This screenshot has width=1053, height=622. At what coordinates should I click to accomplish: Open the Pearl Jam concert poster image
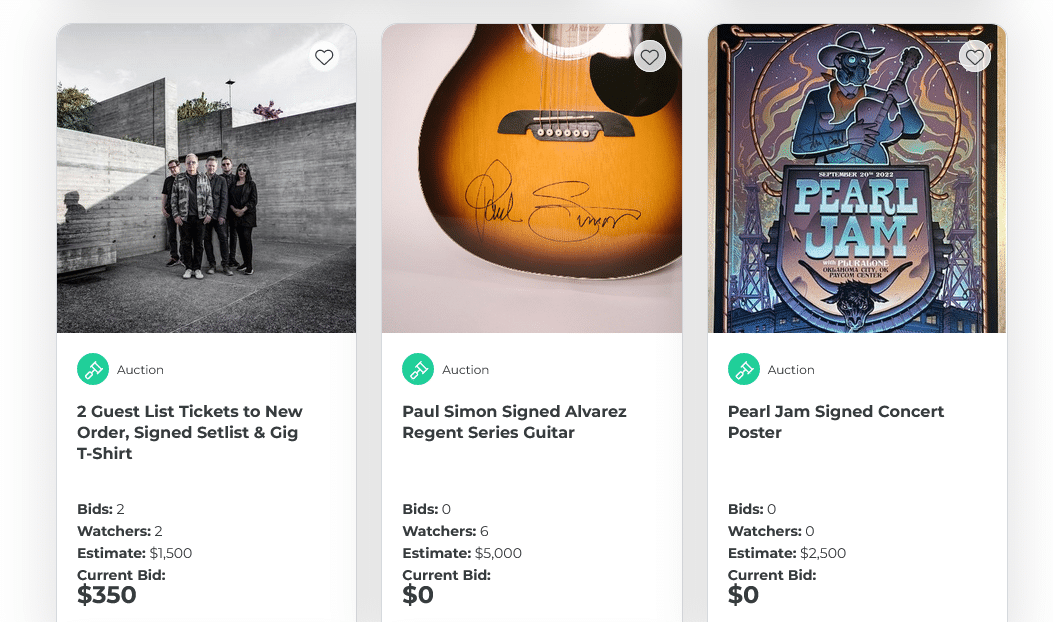[856, 180]
